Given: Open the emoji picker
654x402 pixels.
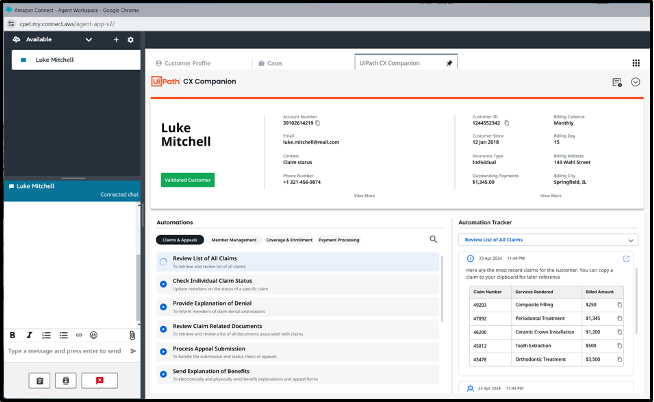Looking at the screenshot, I should click(94, 335).
